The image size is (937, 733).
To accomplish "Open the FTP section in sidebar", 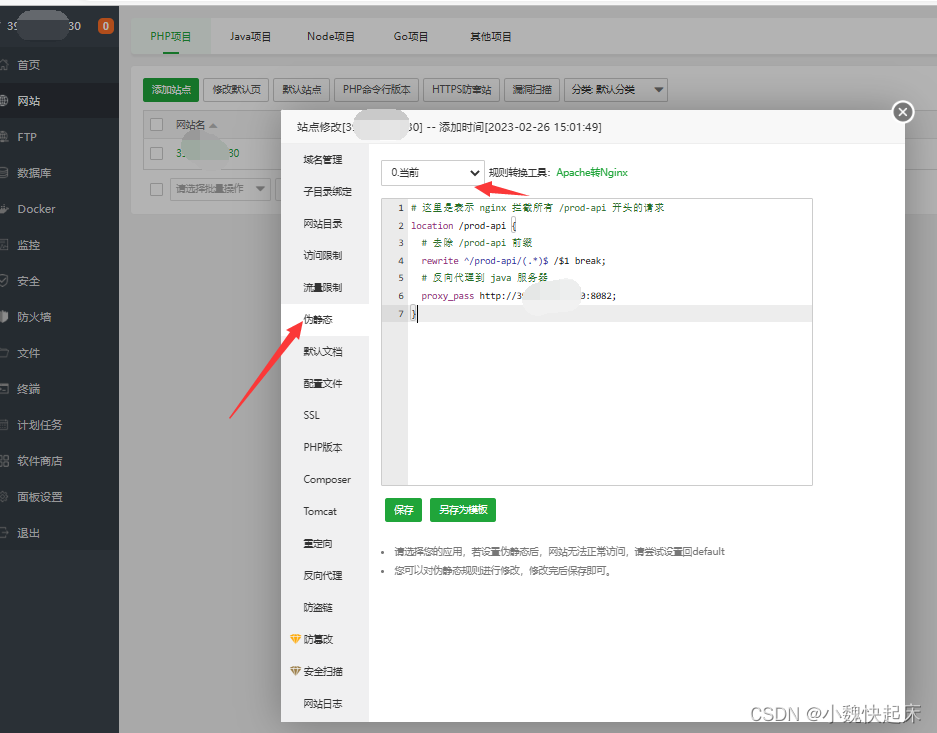I will coord(27,137).
